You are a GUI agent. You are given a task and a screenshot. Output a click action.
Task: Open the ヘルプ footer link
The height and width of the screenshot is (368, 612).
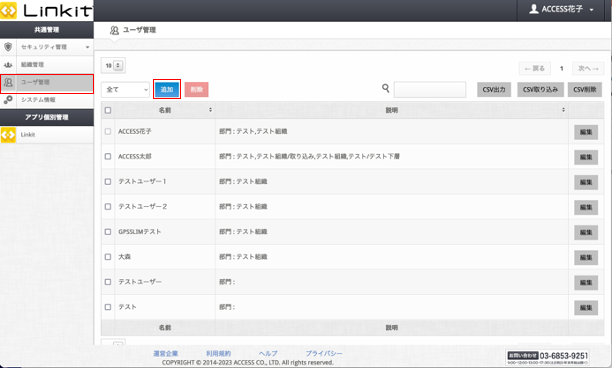click(268, 353)
